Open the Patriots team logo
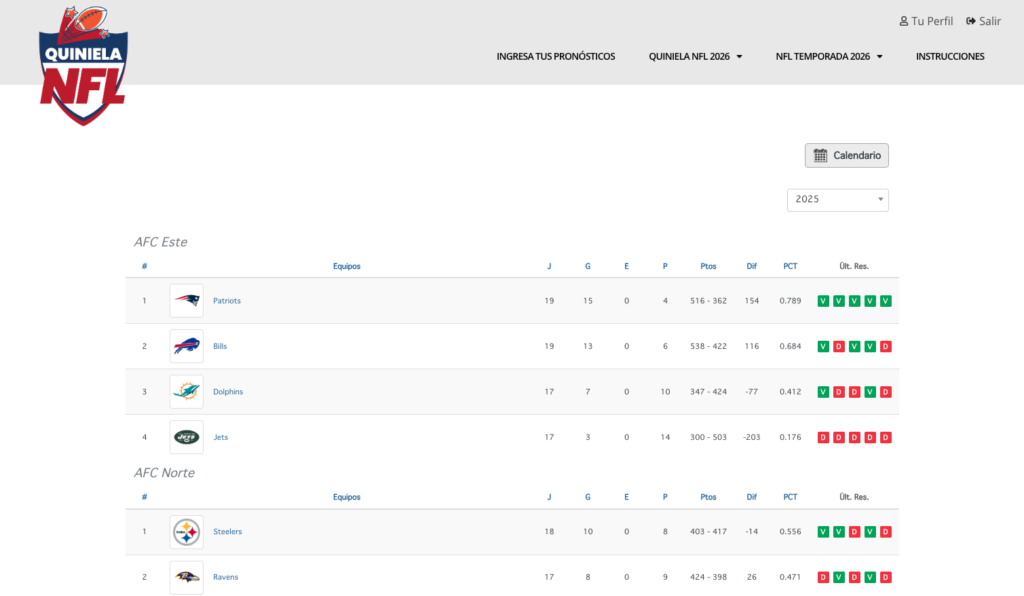 [186, 301]
